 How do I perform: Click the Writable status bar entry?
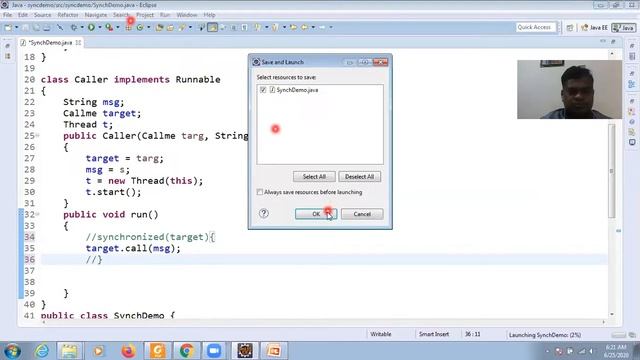click(380, 334)
